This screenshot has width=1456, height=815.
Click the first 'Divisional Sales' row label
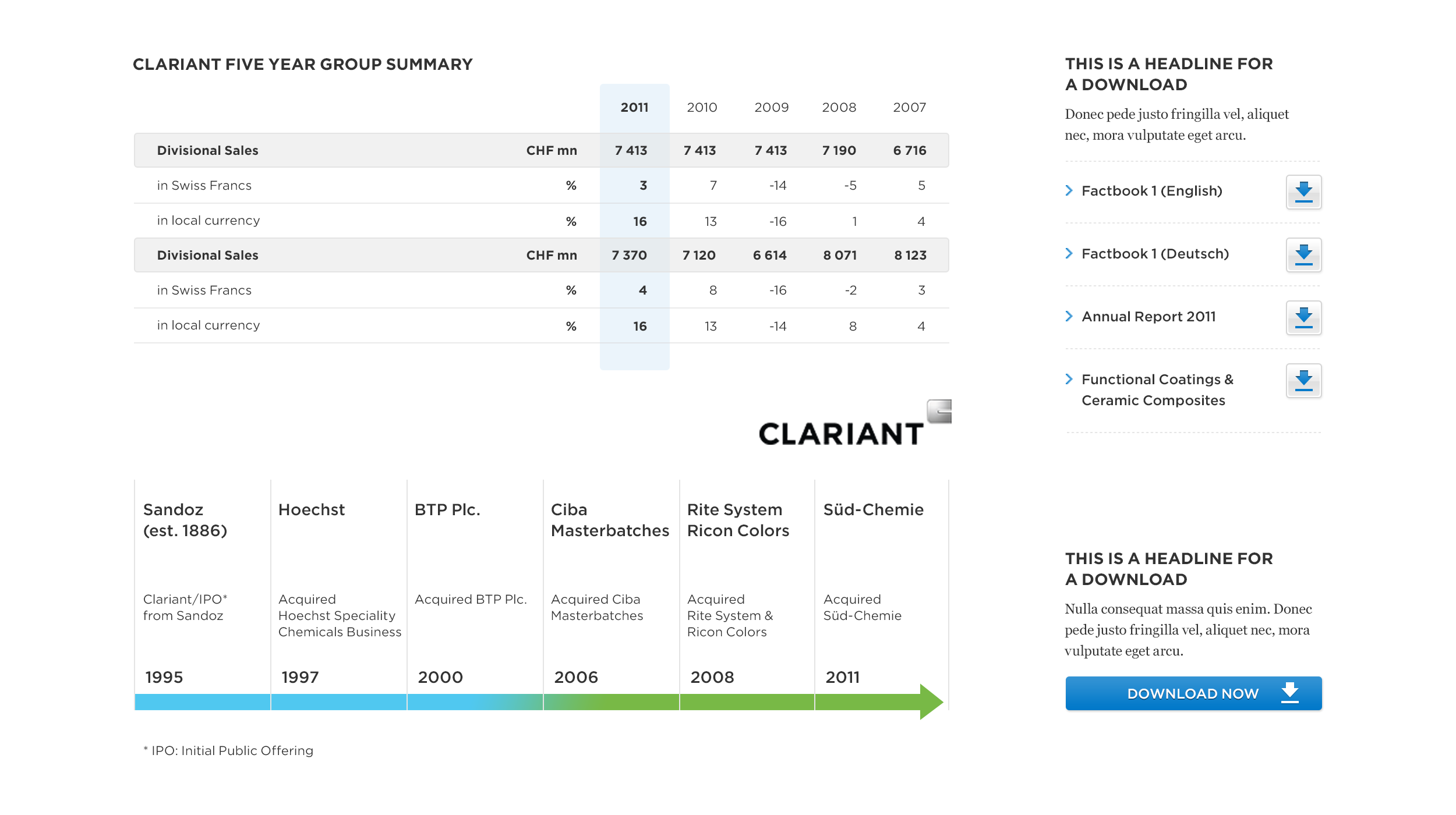[x=207, y=150]
